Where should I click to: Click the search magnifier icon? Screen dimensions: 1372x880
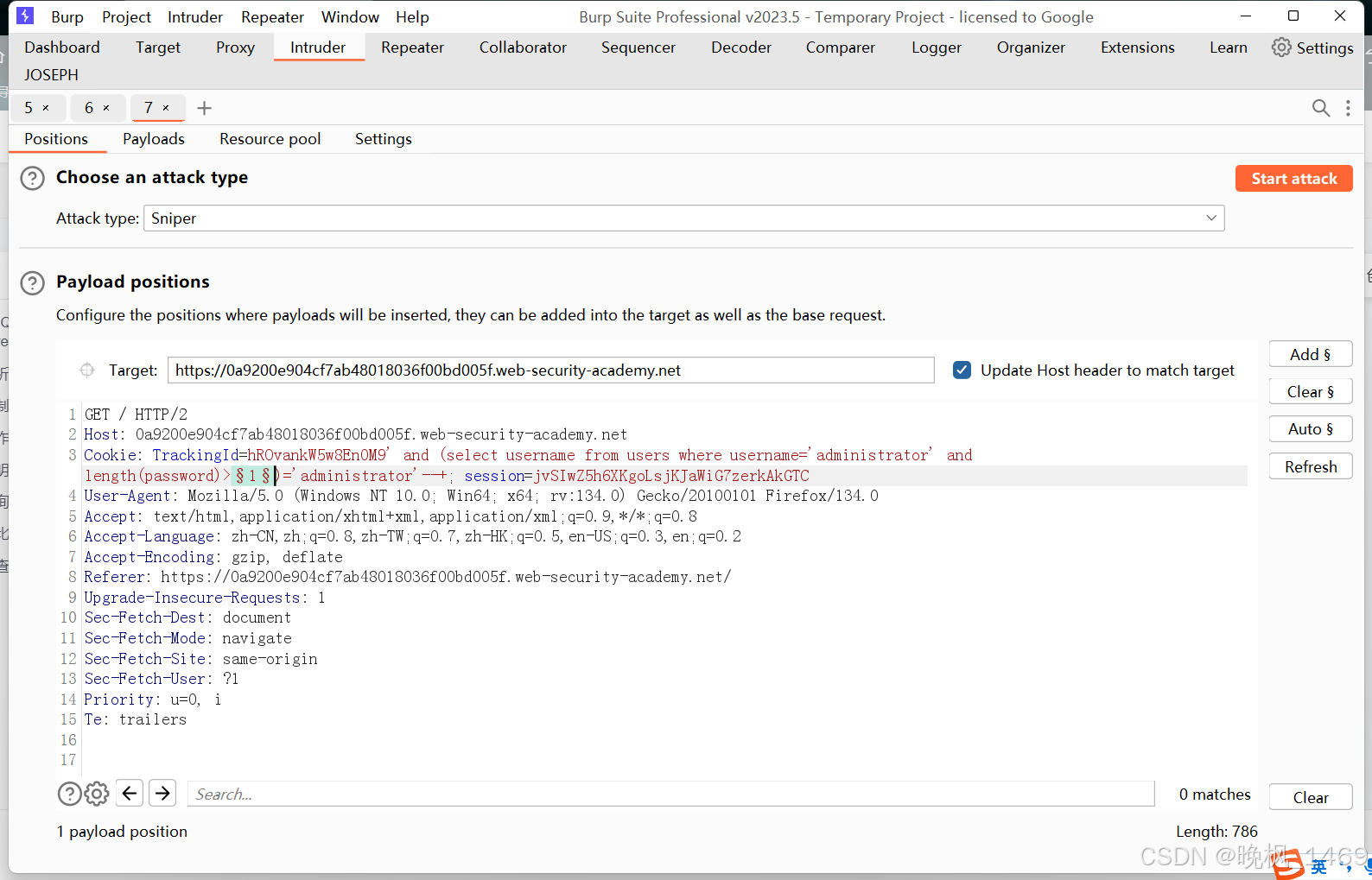point(1320,108)
